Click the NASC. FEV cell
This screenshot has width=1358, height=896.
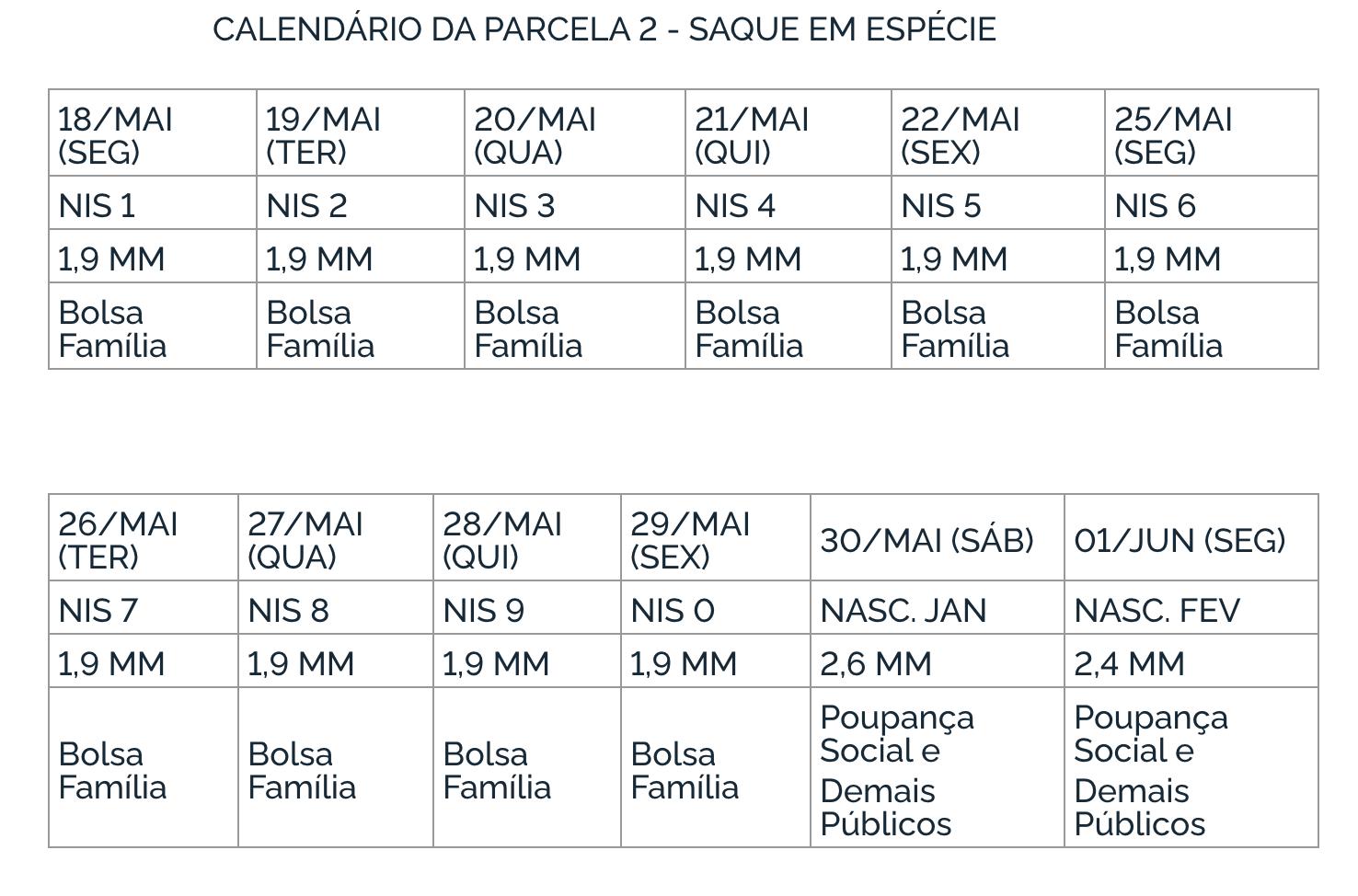click(x=1191, y=609)
